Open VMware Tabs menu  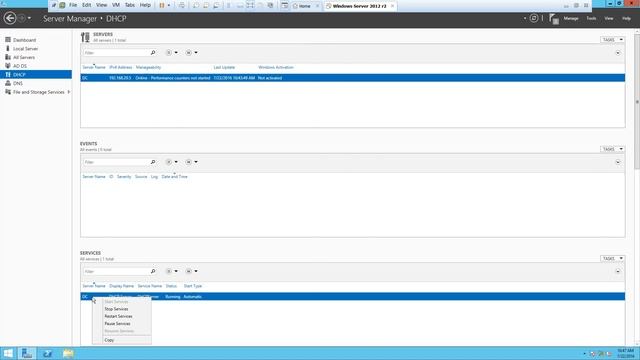[130, 5]
